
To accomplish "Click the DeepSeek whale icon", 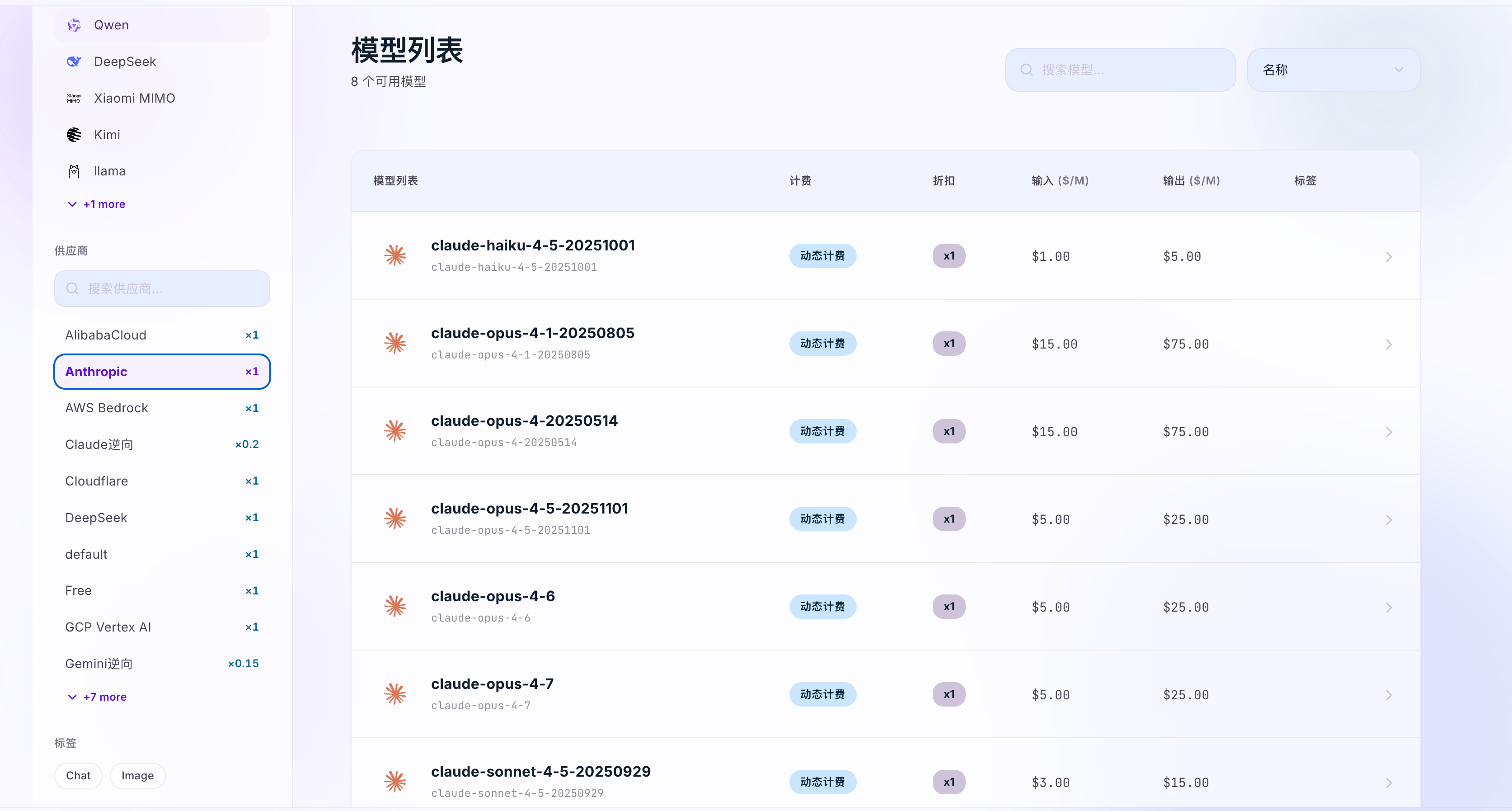I will tap(74, 61).
